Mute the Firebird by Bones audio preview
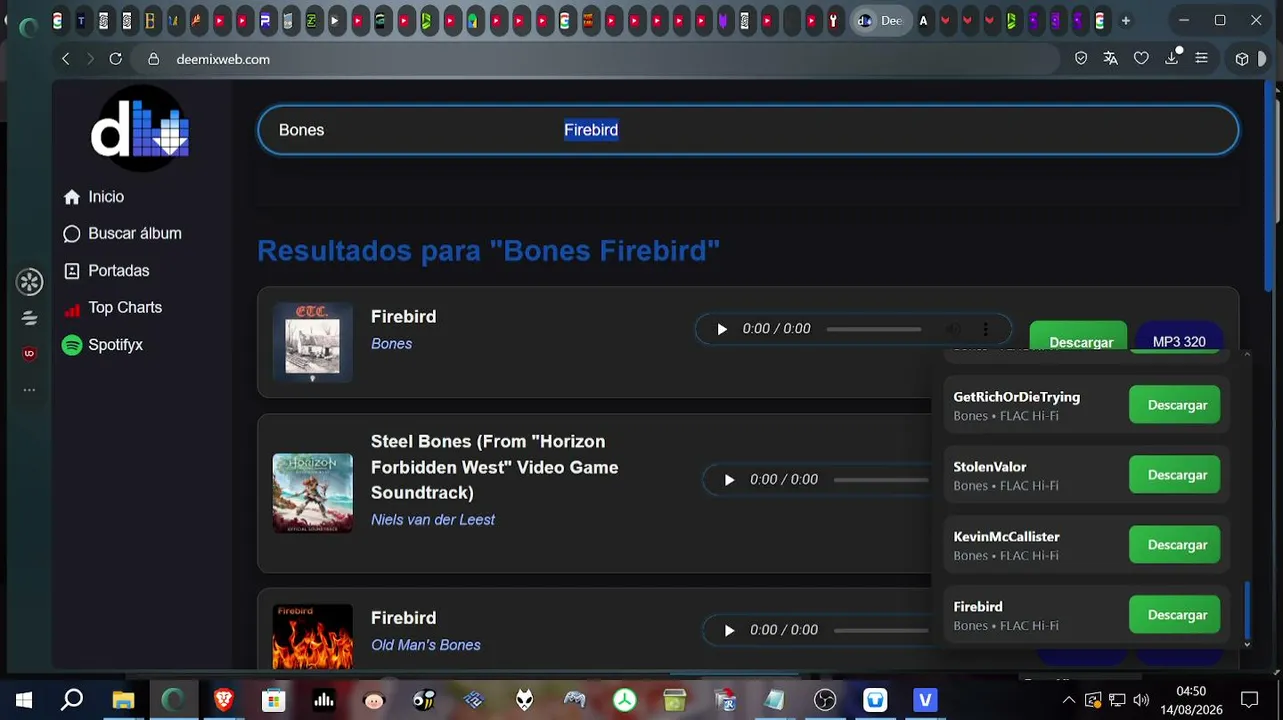 (953, 329)
